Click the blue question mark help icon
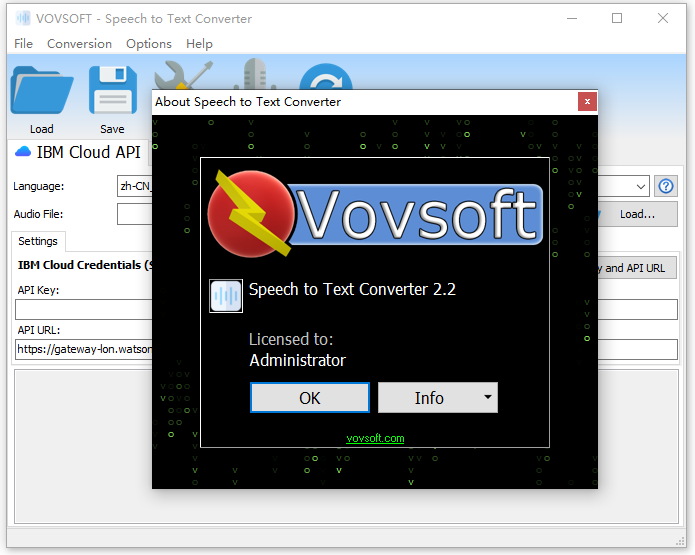 [665, 186]
